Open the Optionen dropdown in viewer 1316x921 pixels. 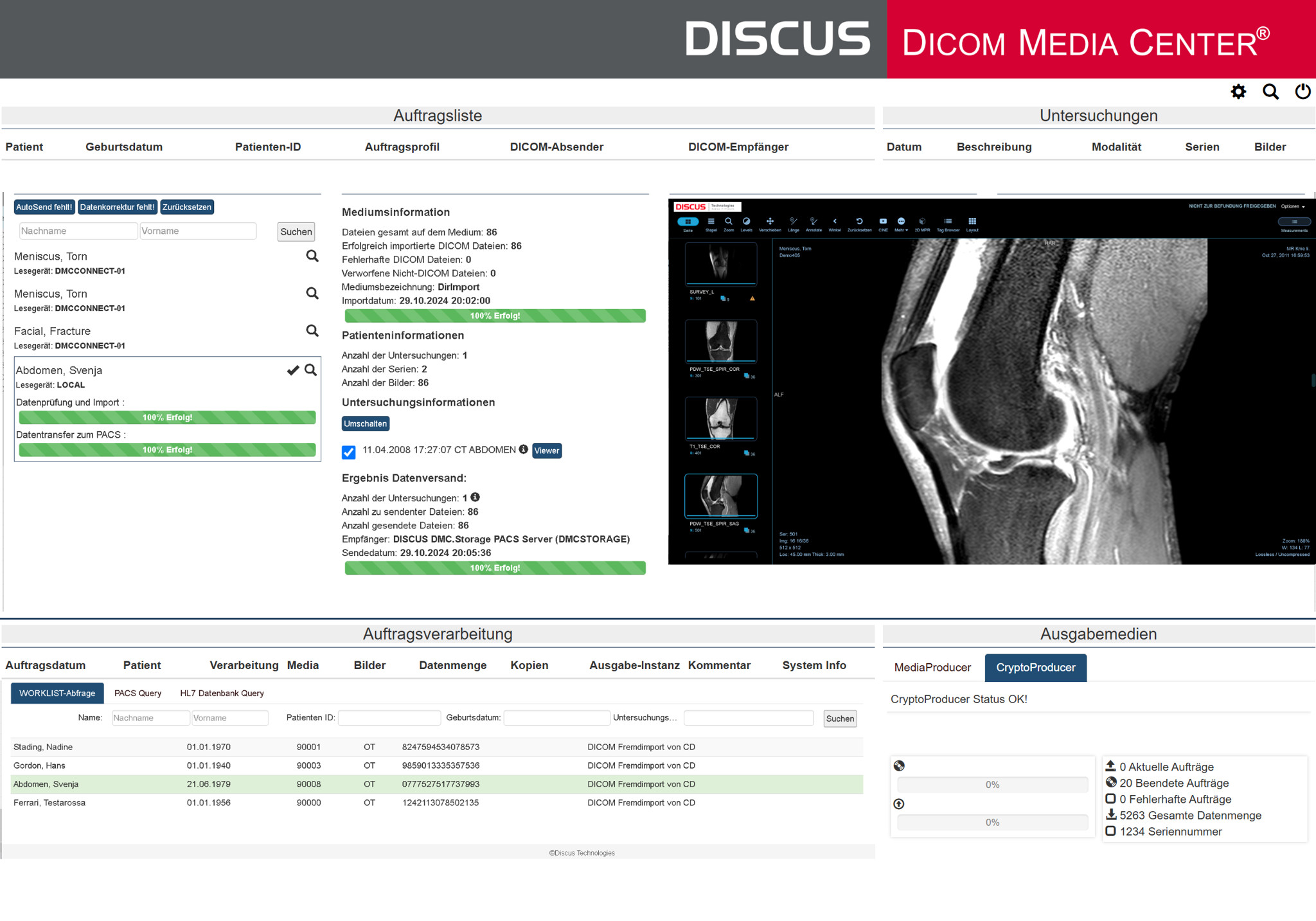(1292, 206)
